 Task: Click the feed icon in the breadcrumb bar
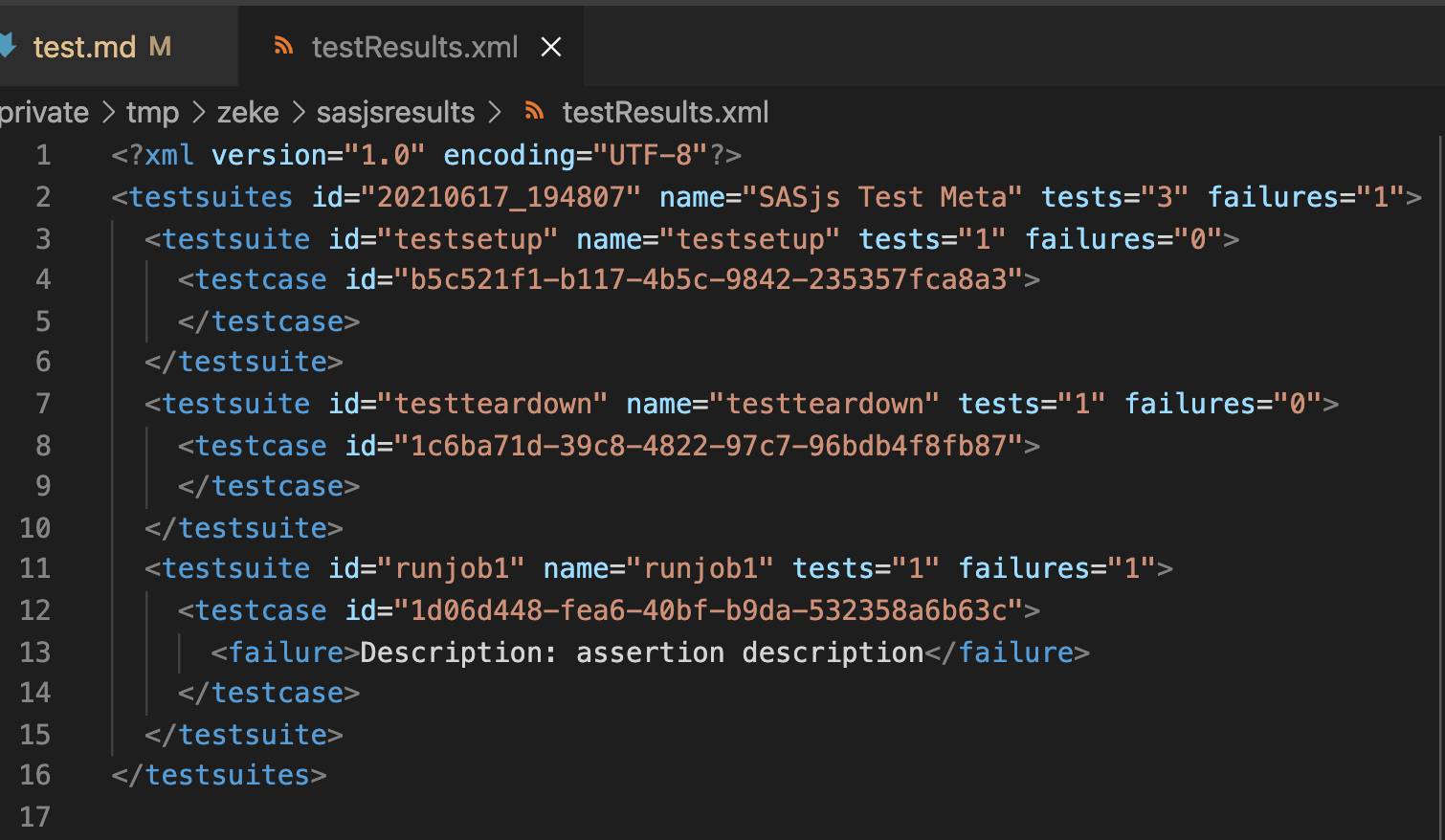533,112
